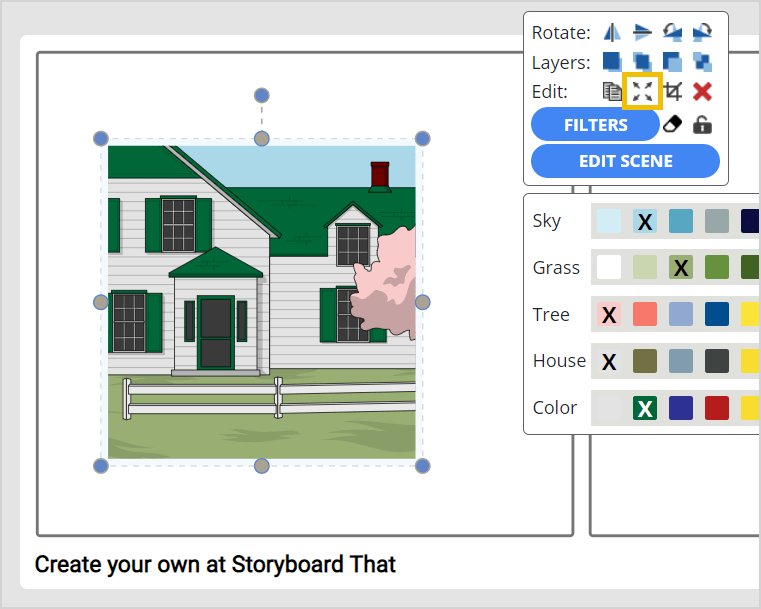The image size is (761, 609).
Task: Pick the slate blue House swatch
Action: (681, 361)
